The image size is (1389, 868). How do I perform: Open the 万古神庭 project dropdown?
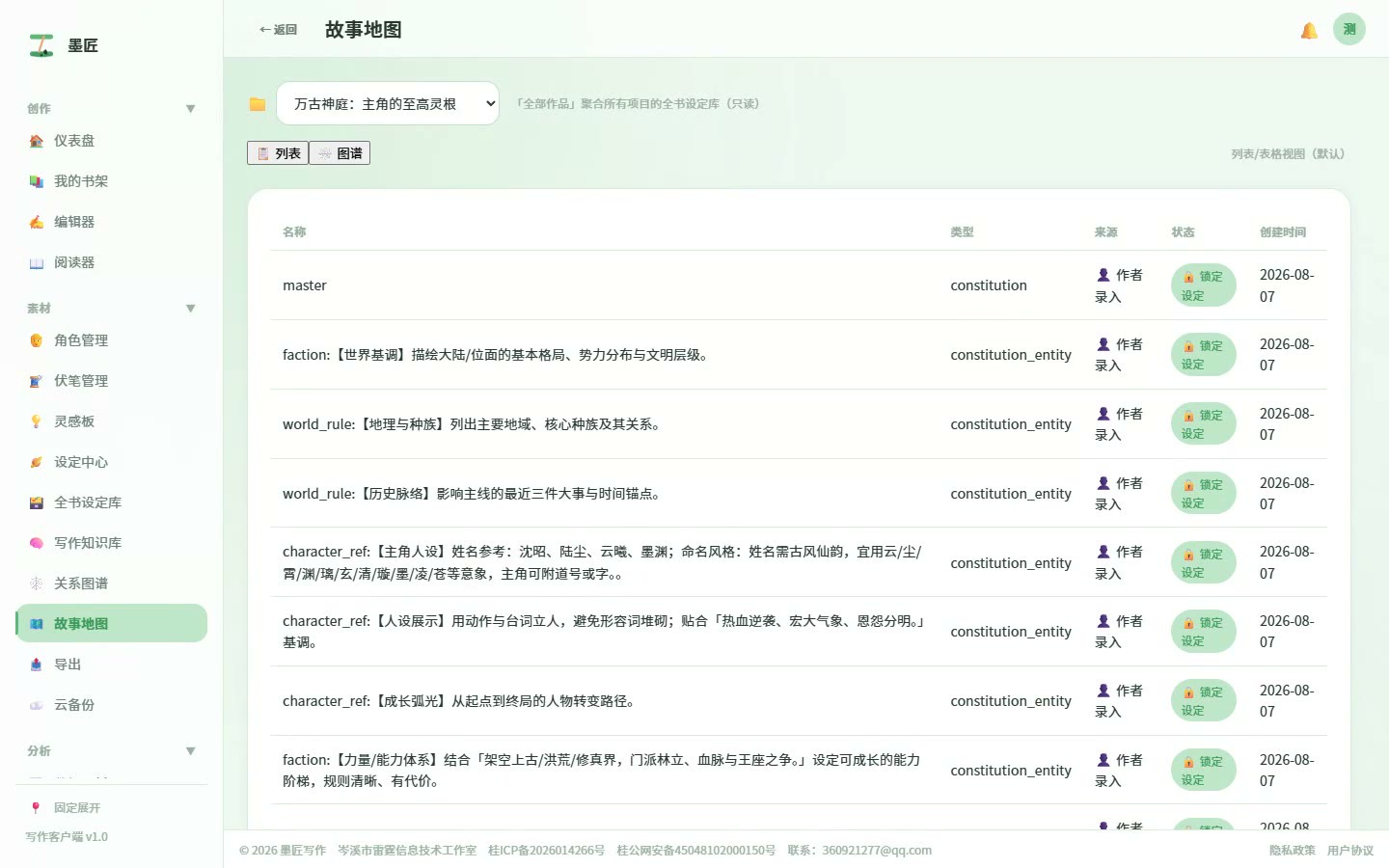[x=388, y=103]
